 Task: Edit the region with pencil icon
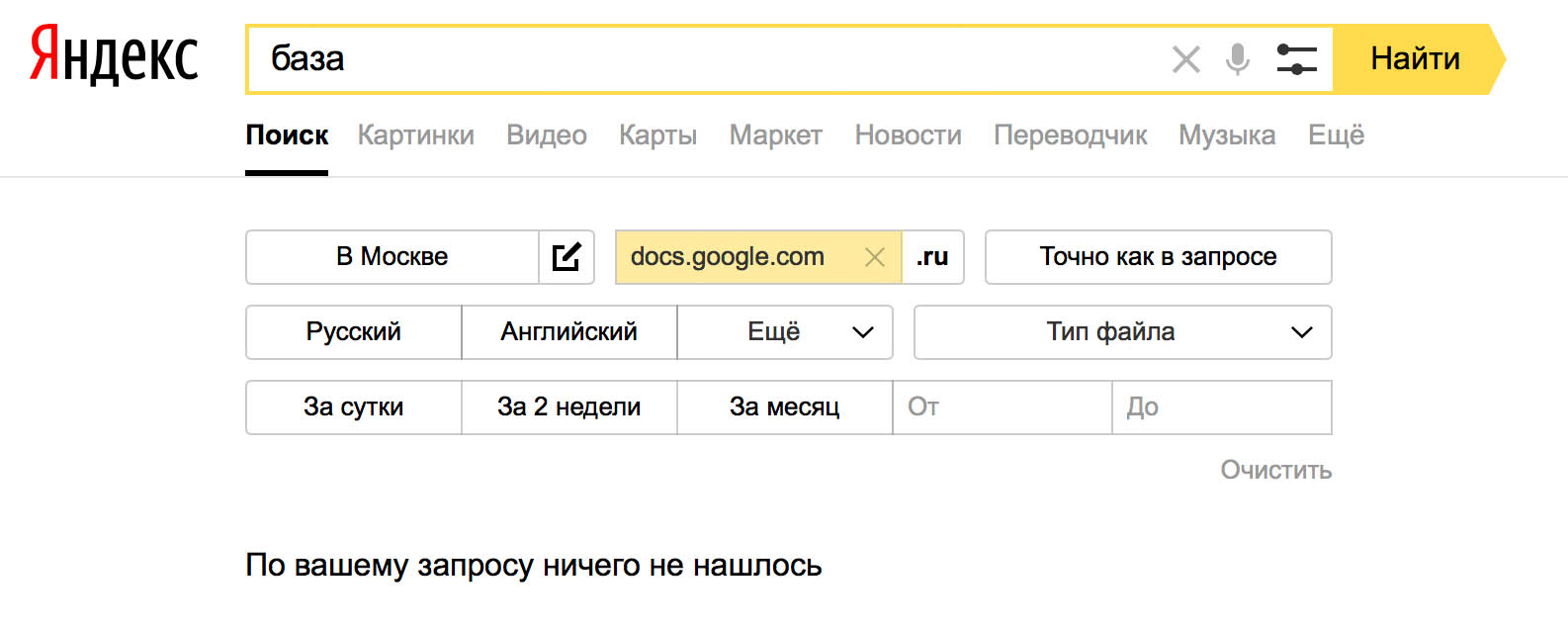[566, 257]
